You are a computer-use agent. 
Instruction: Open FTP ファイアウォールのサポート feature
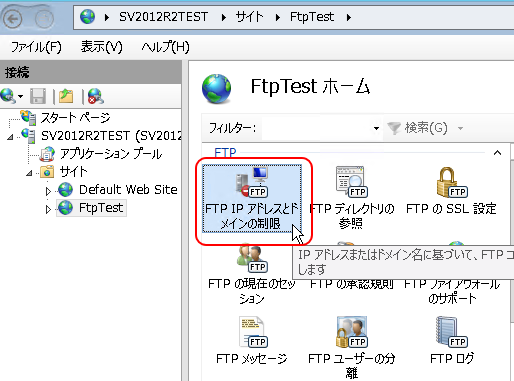pyautogui.click(x=451, y=290)
